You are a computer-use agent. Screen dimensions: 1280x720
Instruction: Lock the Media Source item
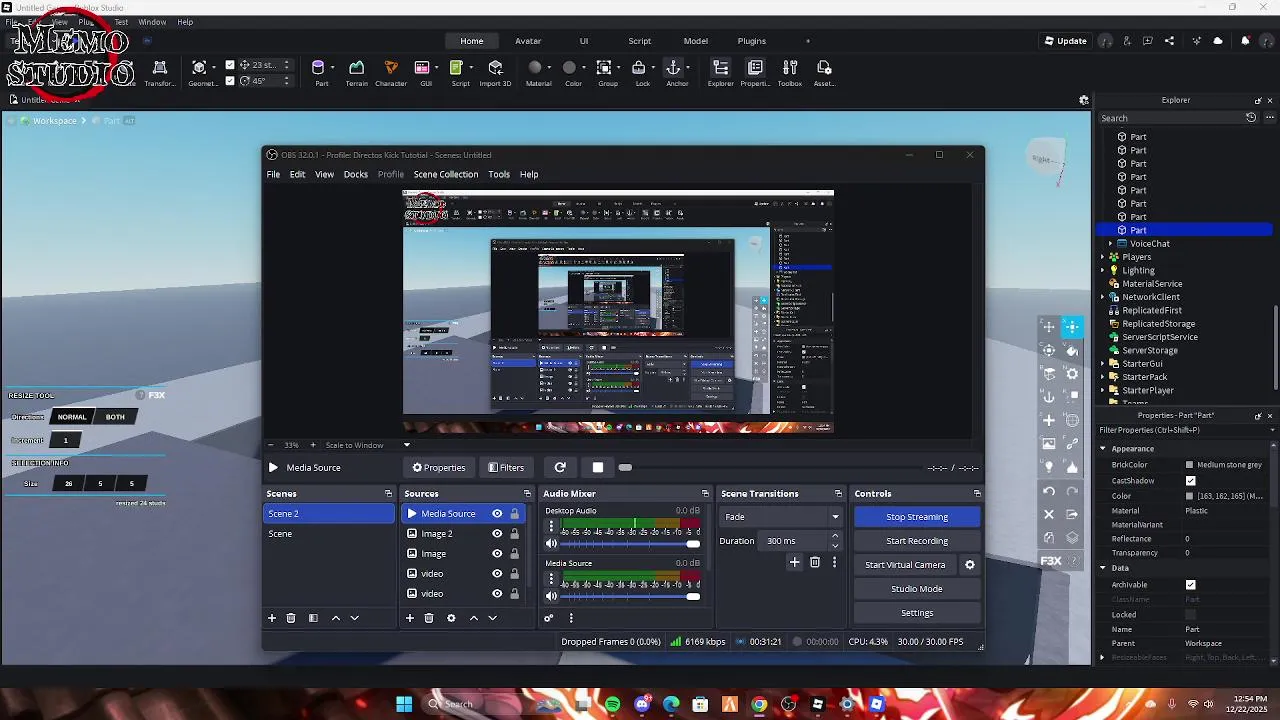[x=515, y=514]
